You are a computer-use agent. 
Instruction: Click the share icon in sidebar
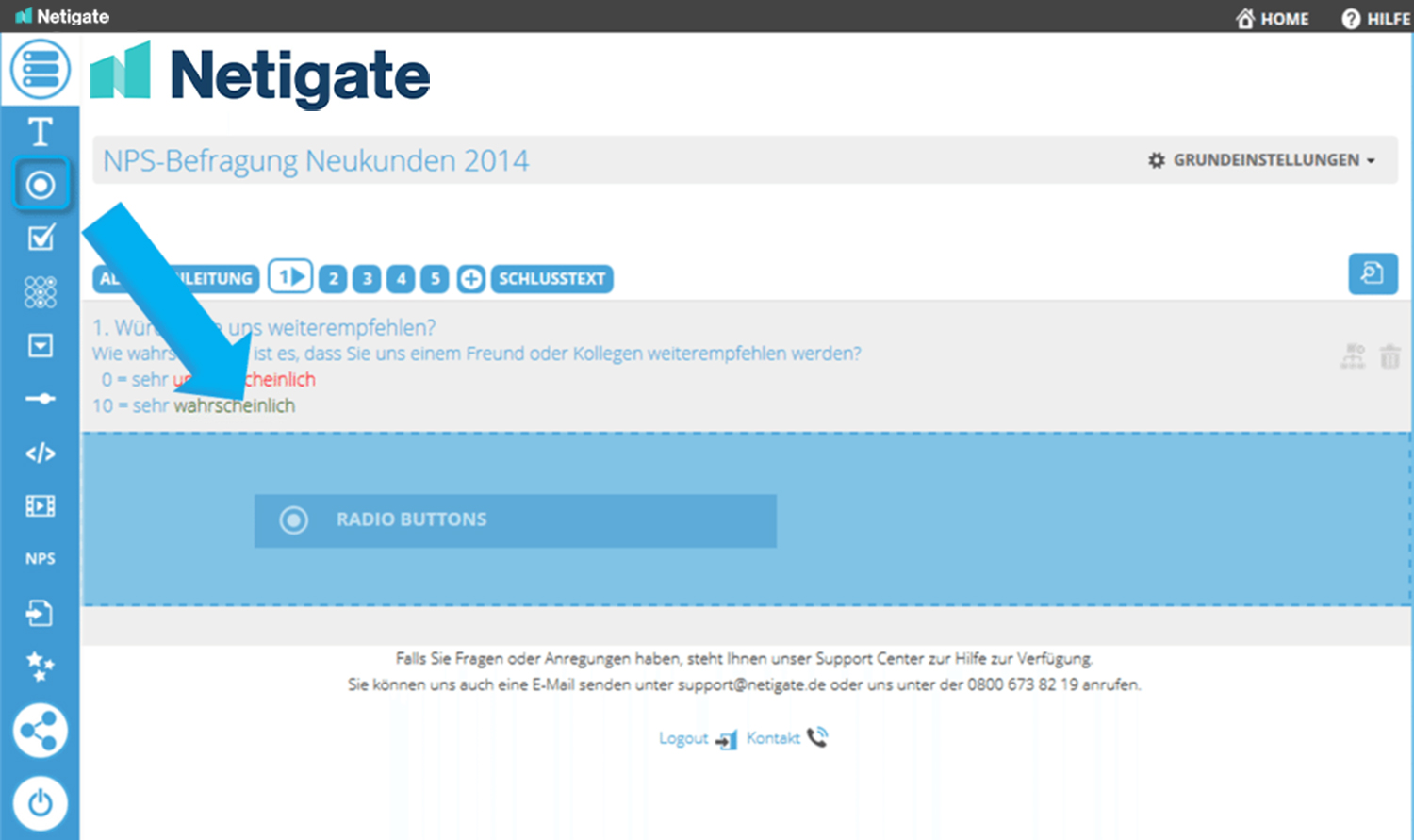(40, 731)
